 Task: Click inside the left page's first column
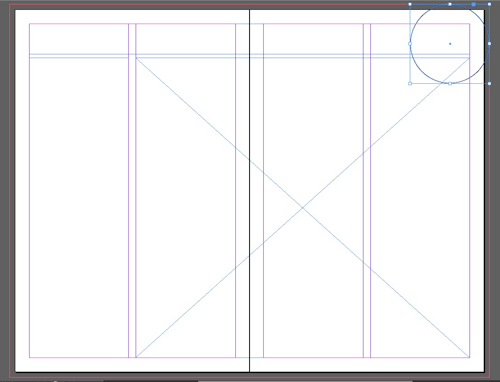(79, 207)
